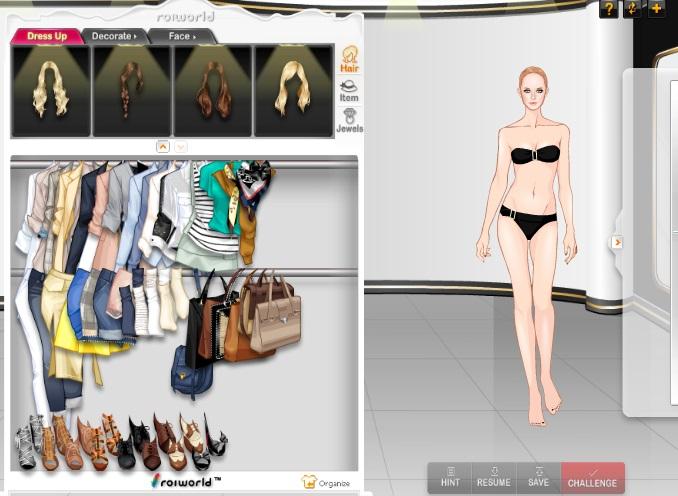Select the Hair category icon

350,59
